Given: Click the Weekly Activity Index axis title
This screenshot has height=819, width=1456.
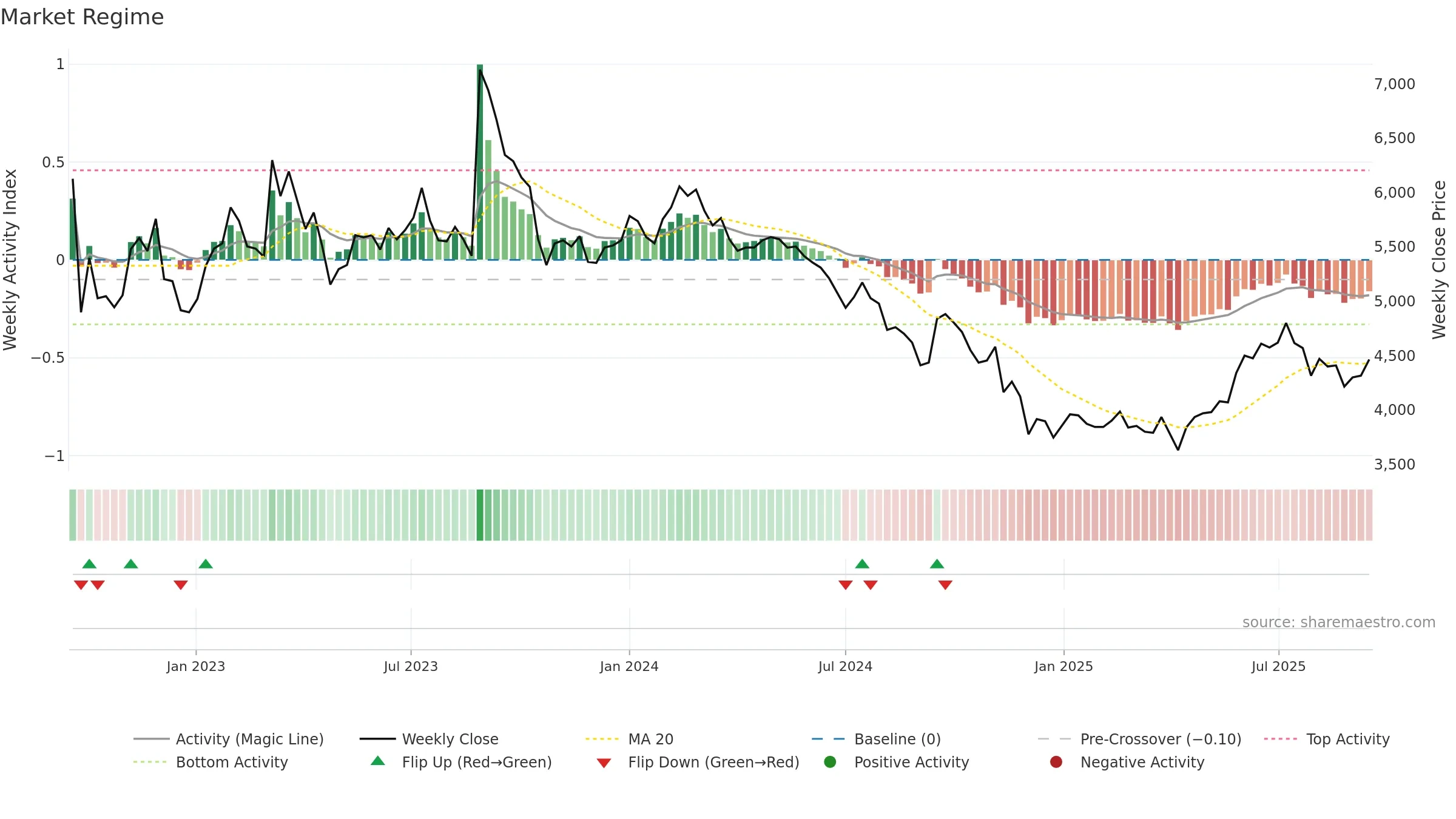Looking at the screenshot, I should pos(10,260).
